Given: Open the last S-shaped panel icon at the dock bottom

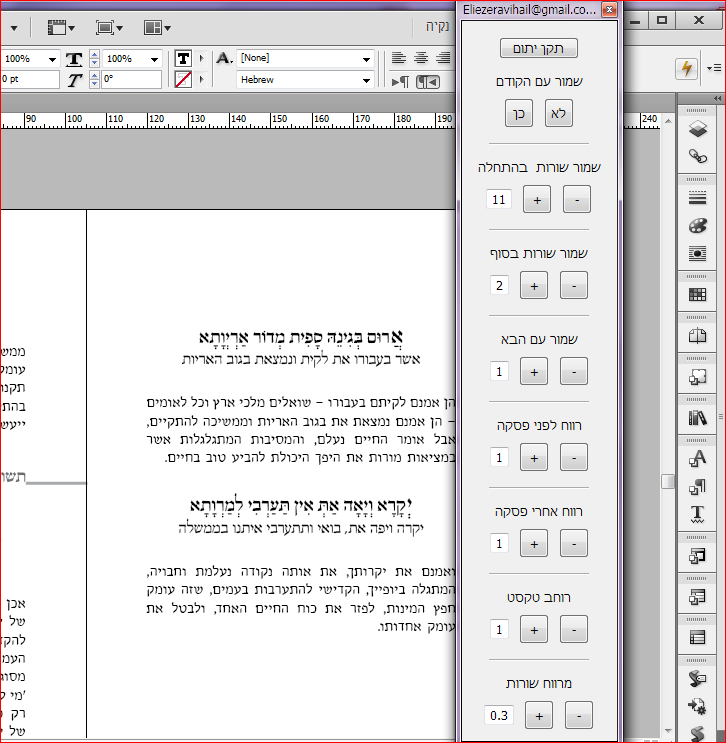Looking at the screenshot, I should click(x=698, y=733).
